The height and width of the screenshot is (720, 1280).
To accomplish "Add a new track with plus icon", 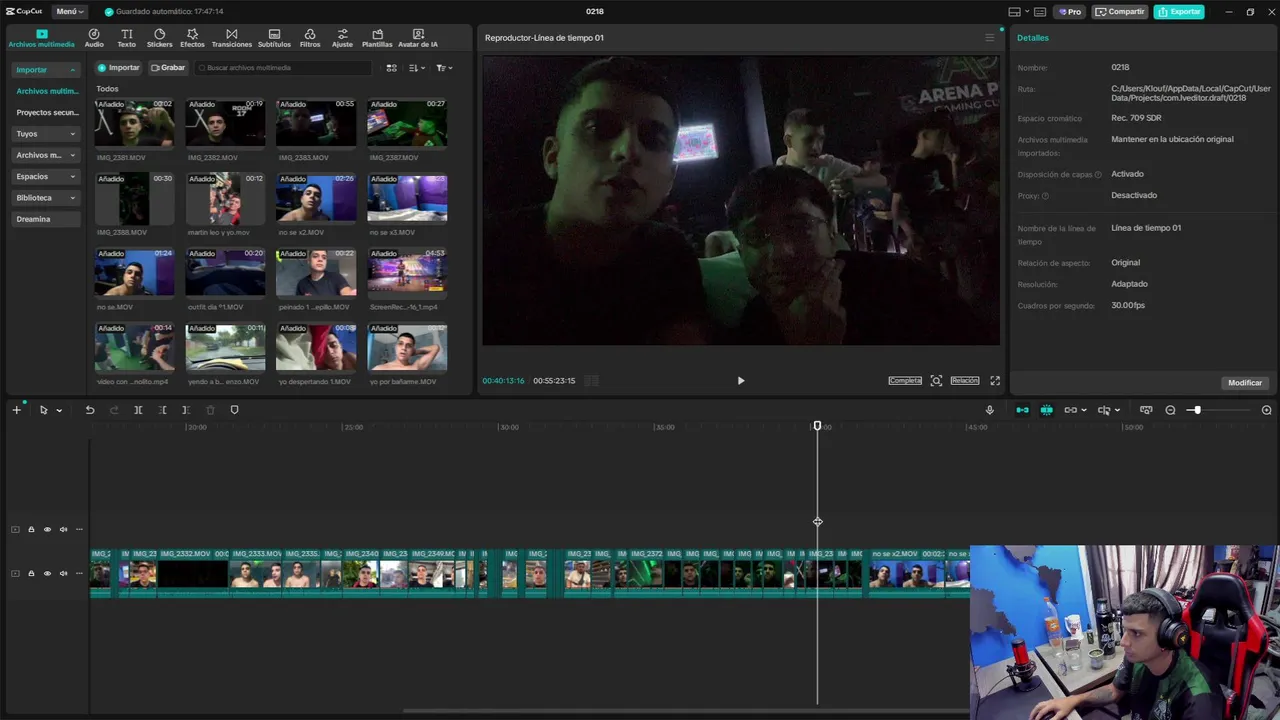I will click(x=16, y=410).
